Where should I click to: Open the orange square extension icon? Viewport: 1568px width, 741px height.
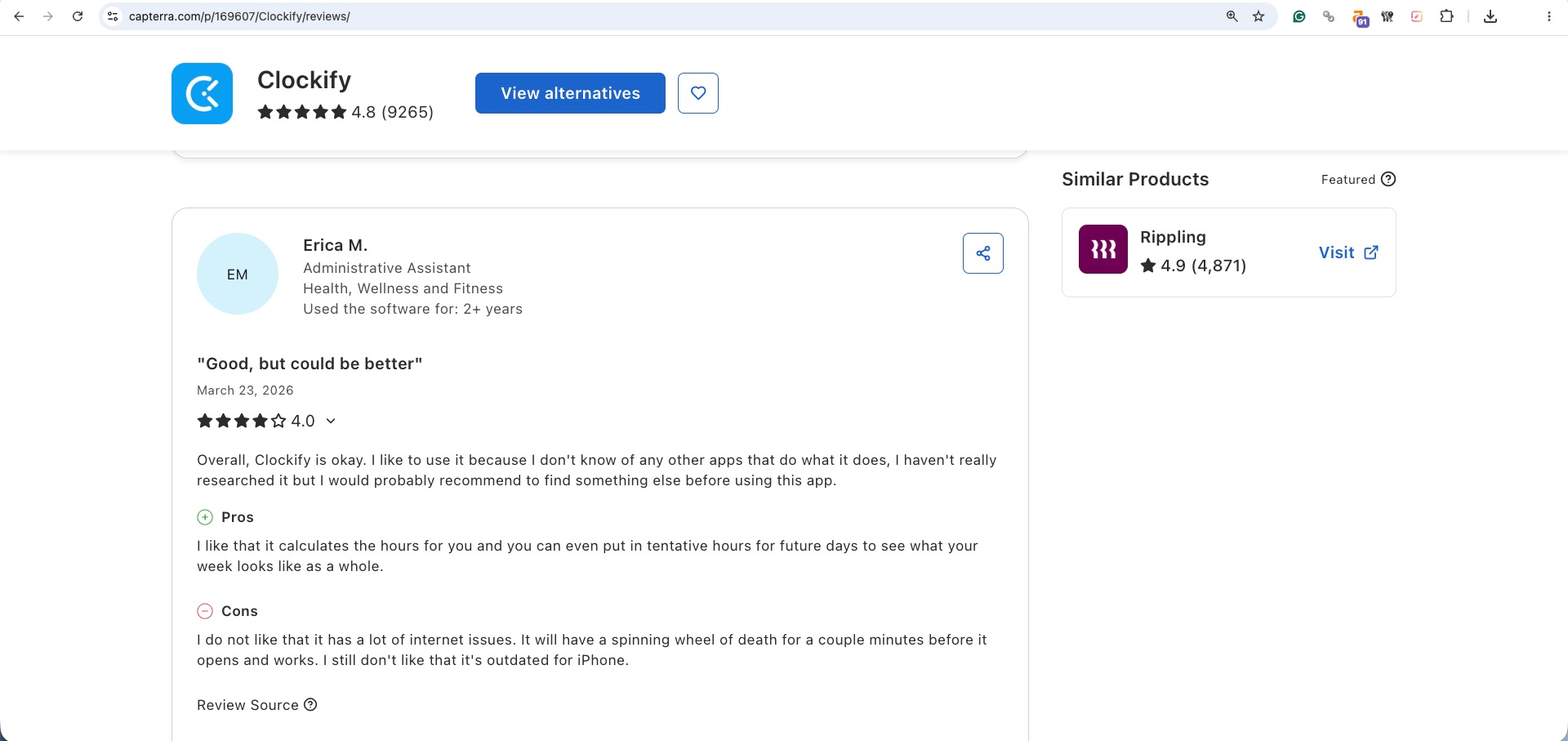coord(1417,16)
